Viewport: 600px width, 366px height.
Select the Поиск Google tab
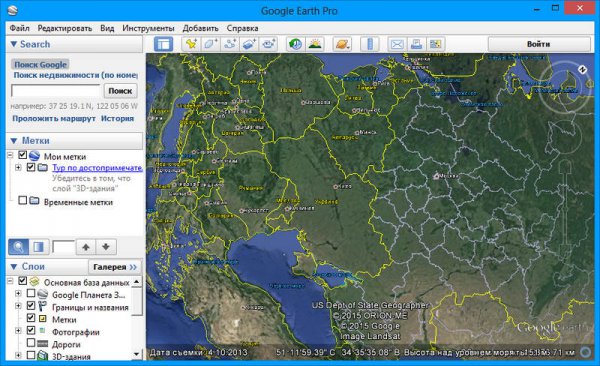click(40, 64)
